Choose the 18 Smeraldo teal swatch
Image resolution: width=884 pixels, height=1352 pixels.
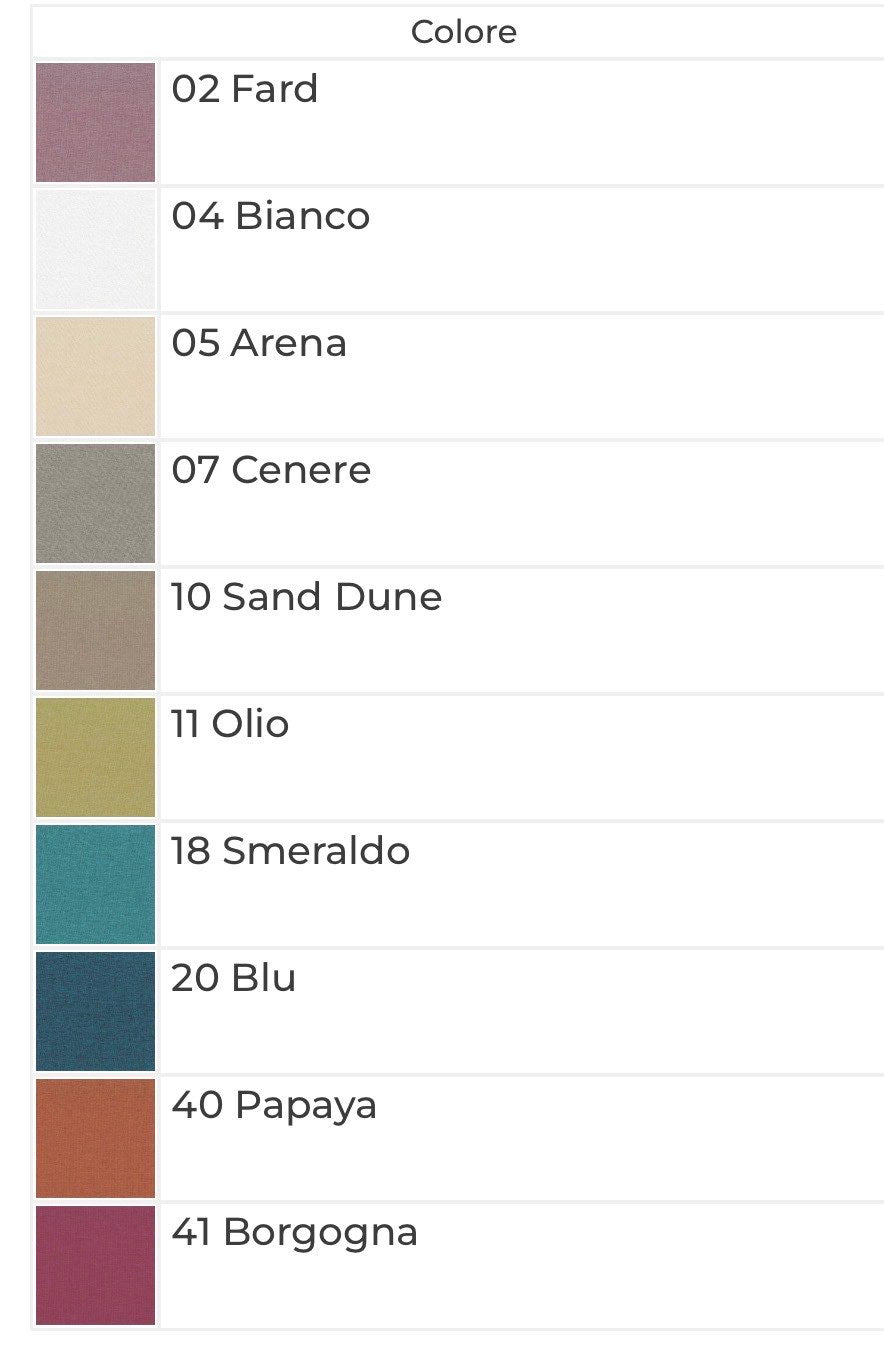pyautogui.click(x=96, y=884)
